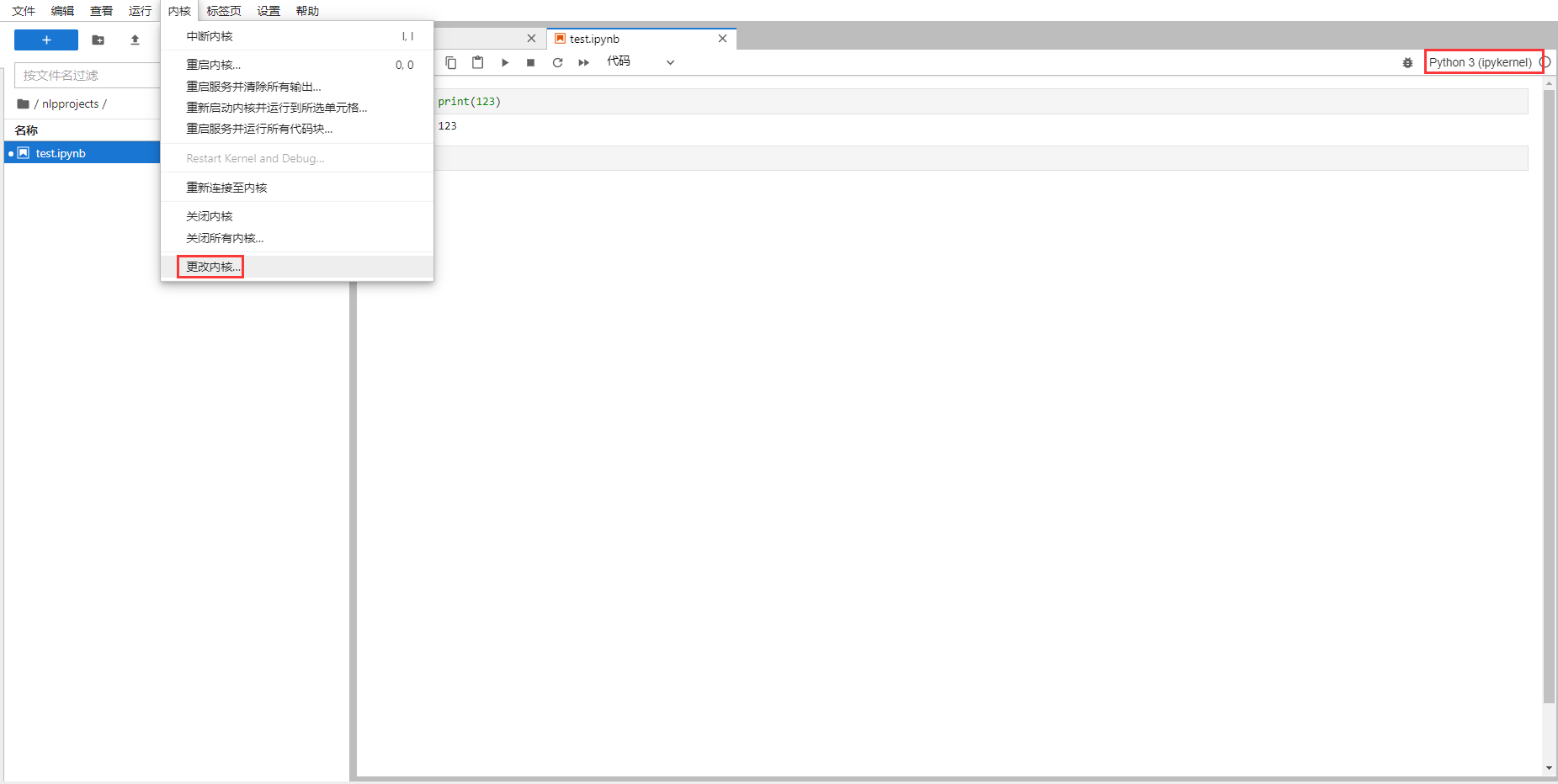Open the 帮助 menu
The width and height of the screenshot is (1558, 784).
click(x=307, y=11)
